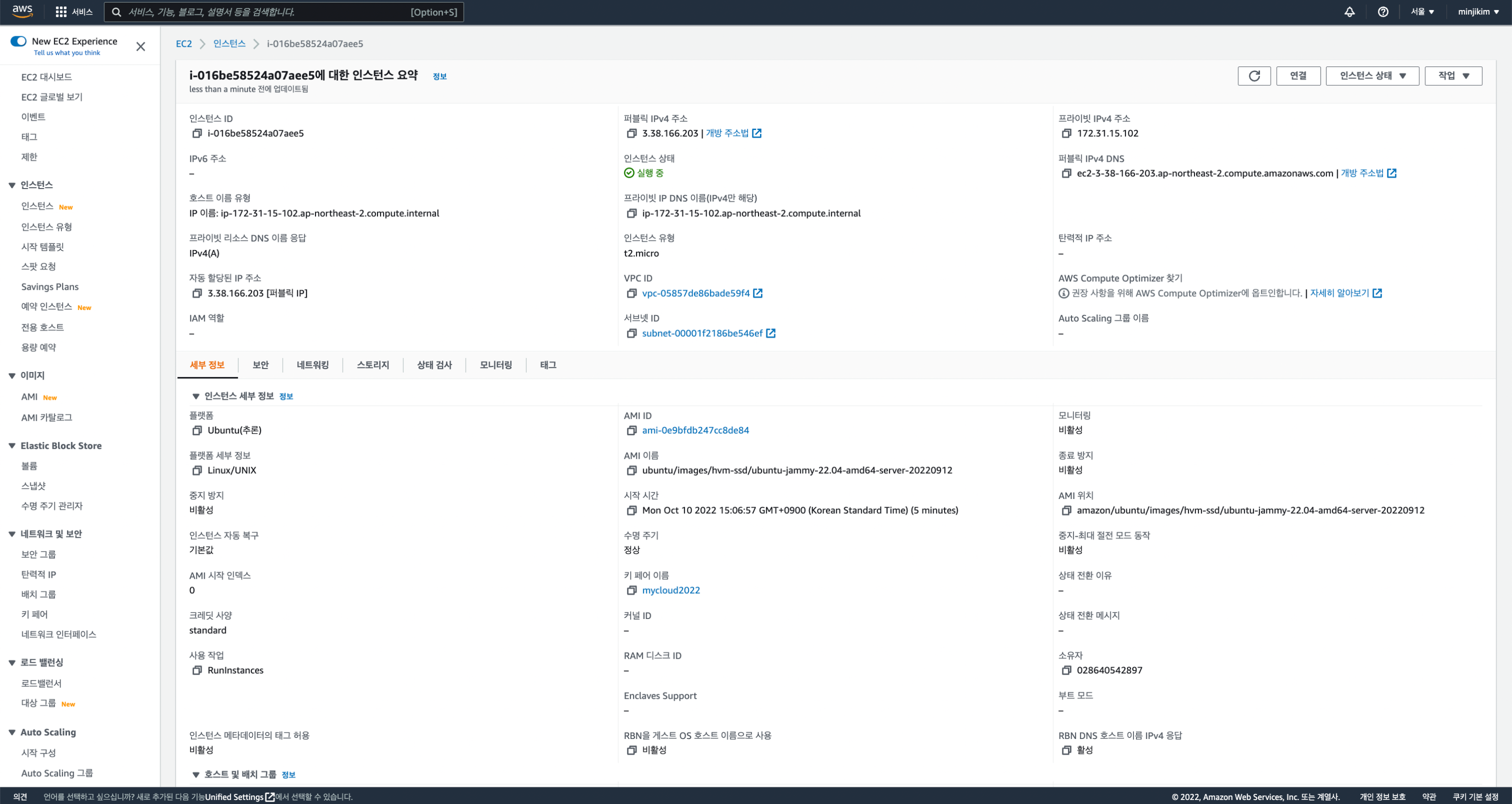Open the AWS services grid menu

61,12
